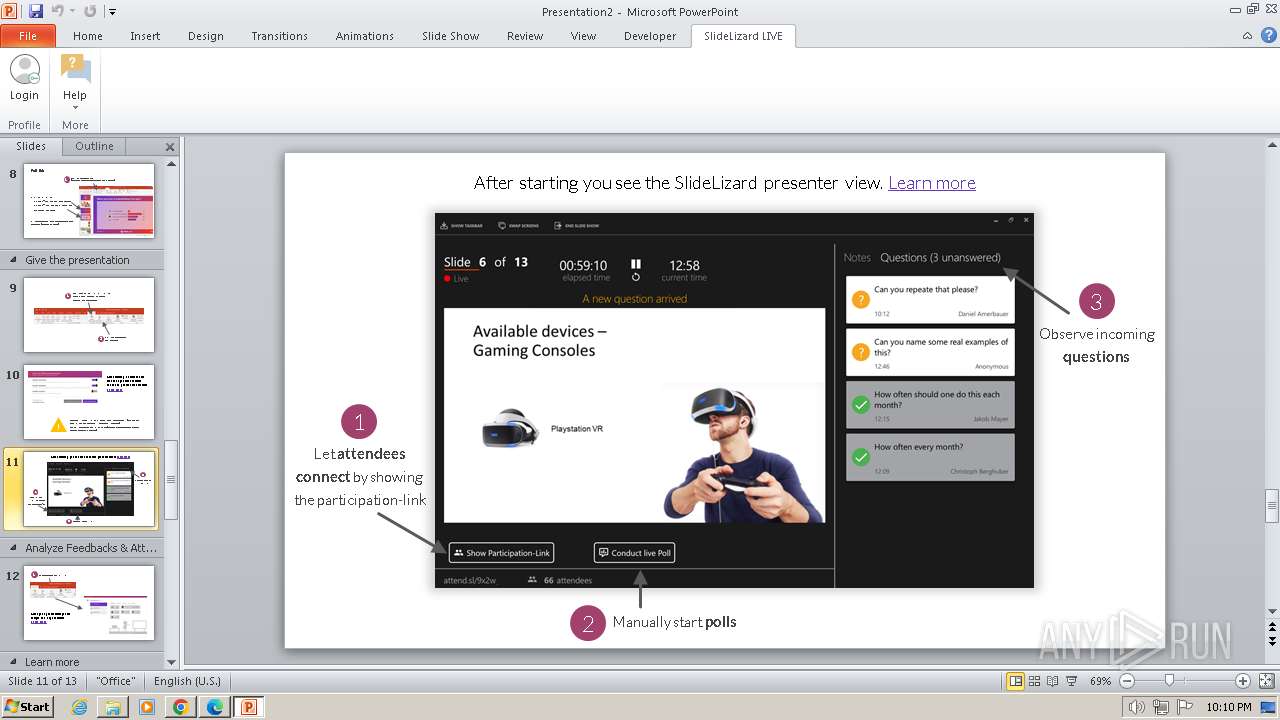Click the Save icon in quick access toolbar
1280x720 pixels.
coord(36,11)
